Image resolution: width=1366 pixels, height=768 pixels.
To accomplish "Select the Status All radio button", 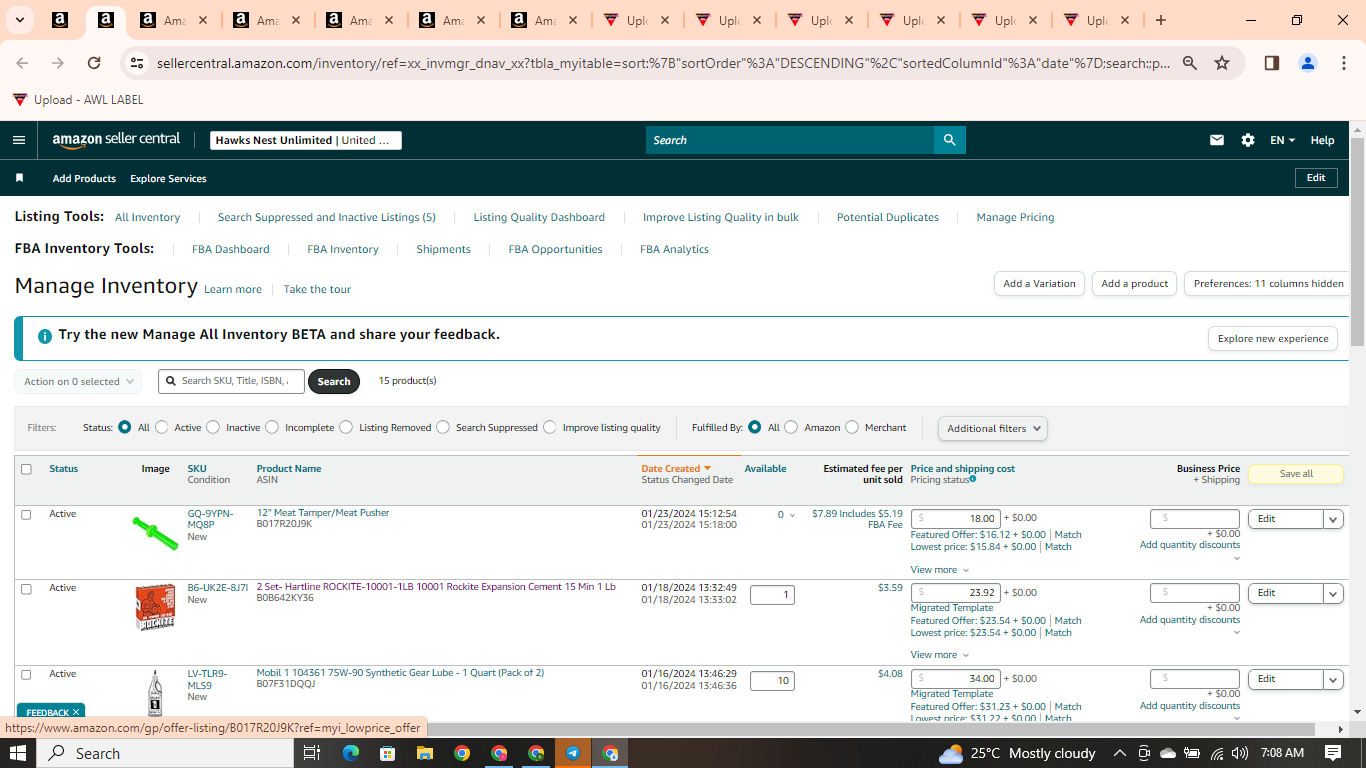I will pyautogui.click(x=125, y=427).
